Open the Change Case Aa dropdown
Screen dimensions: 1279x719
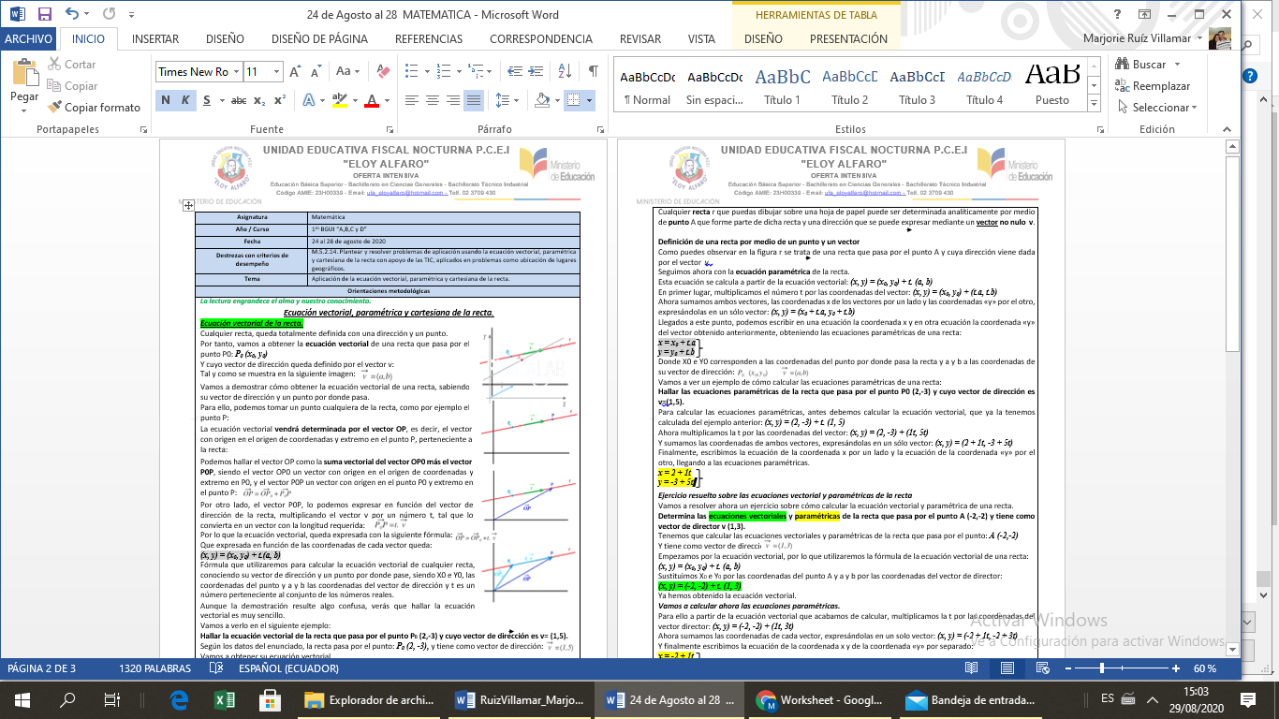coord(348,71)
